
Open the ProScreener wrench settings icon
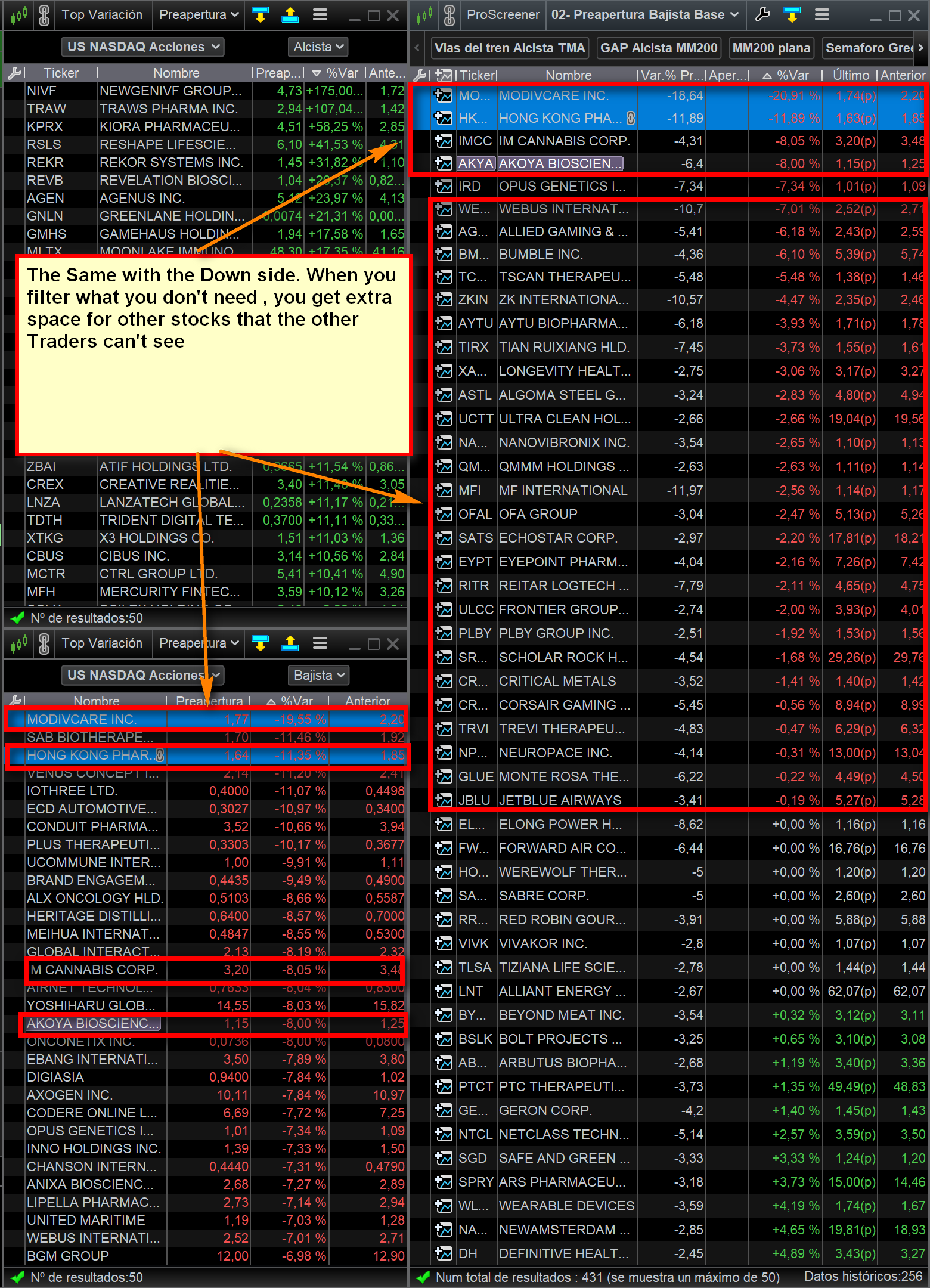tap(762, 14)
